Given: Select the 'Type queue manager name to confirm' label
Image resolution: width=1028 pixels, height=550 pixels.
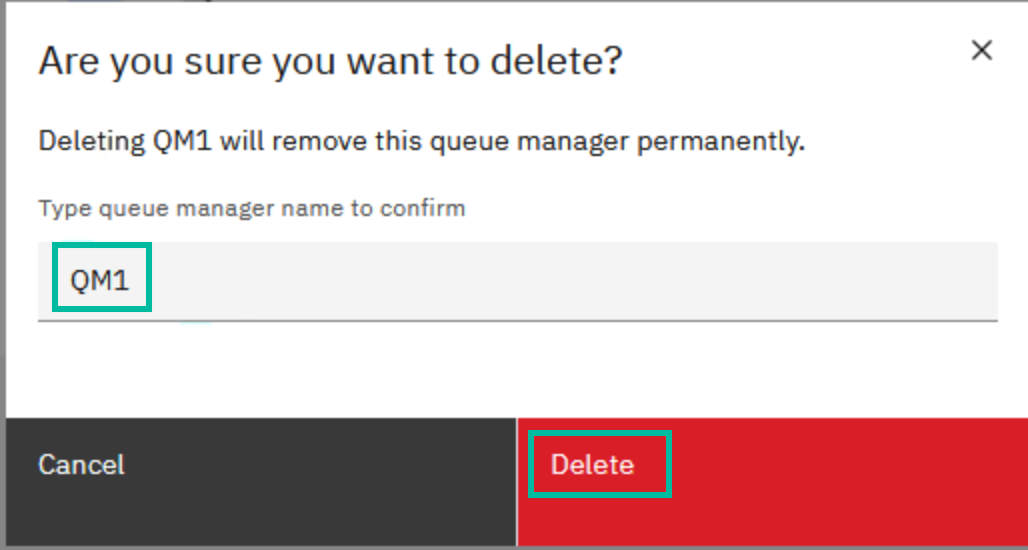Looking at the screenshot, I should pos(252,208).
